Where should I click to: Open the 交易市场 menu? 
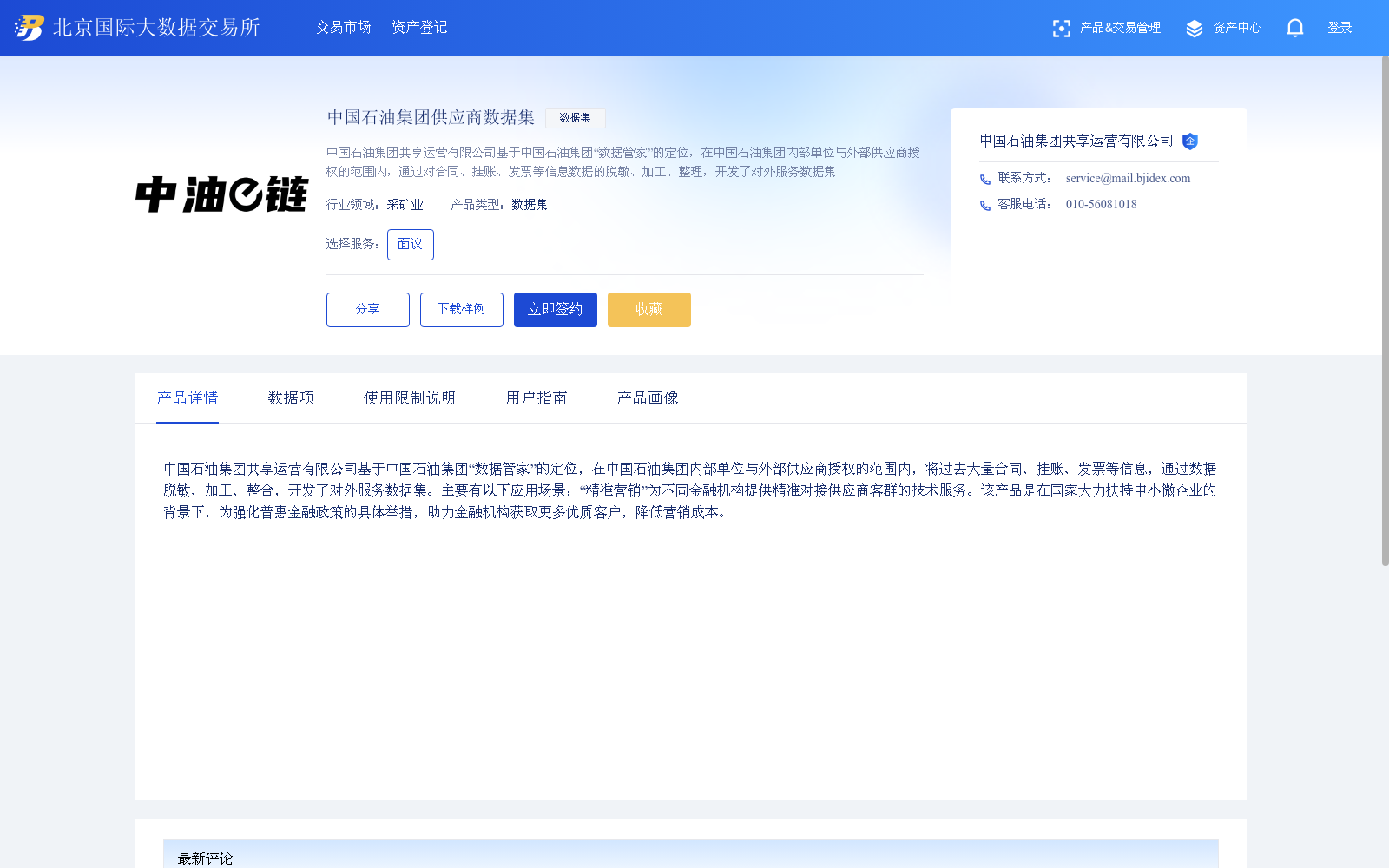[x=343, y=28]
